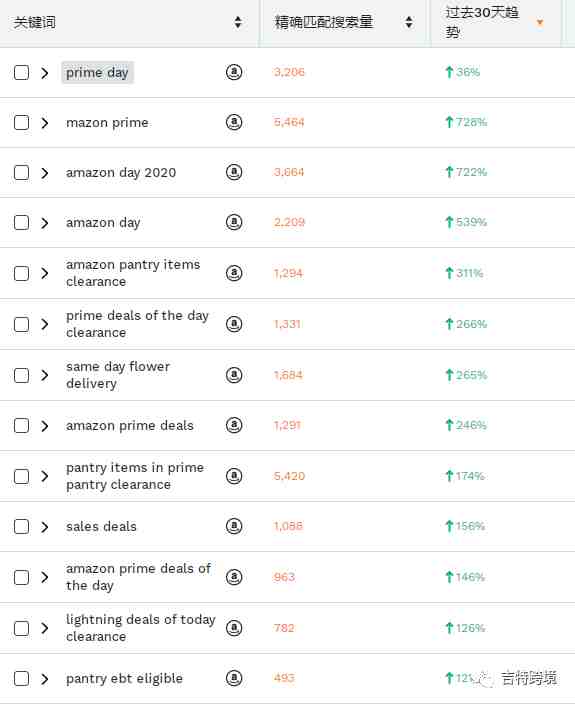The image size is (575, 704).
Task: Click Amazon icon for same day flower delivery
Action: click(234, 375)
